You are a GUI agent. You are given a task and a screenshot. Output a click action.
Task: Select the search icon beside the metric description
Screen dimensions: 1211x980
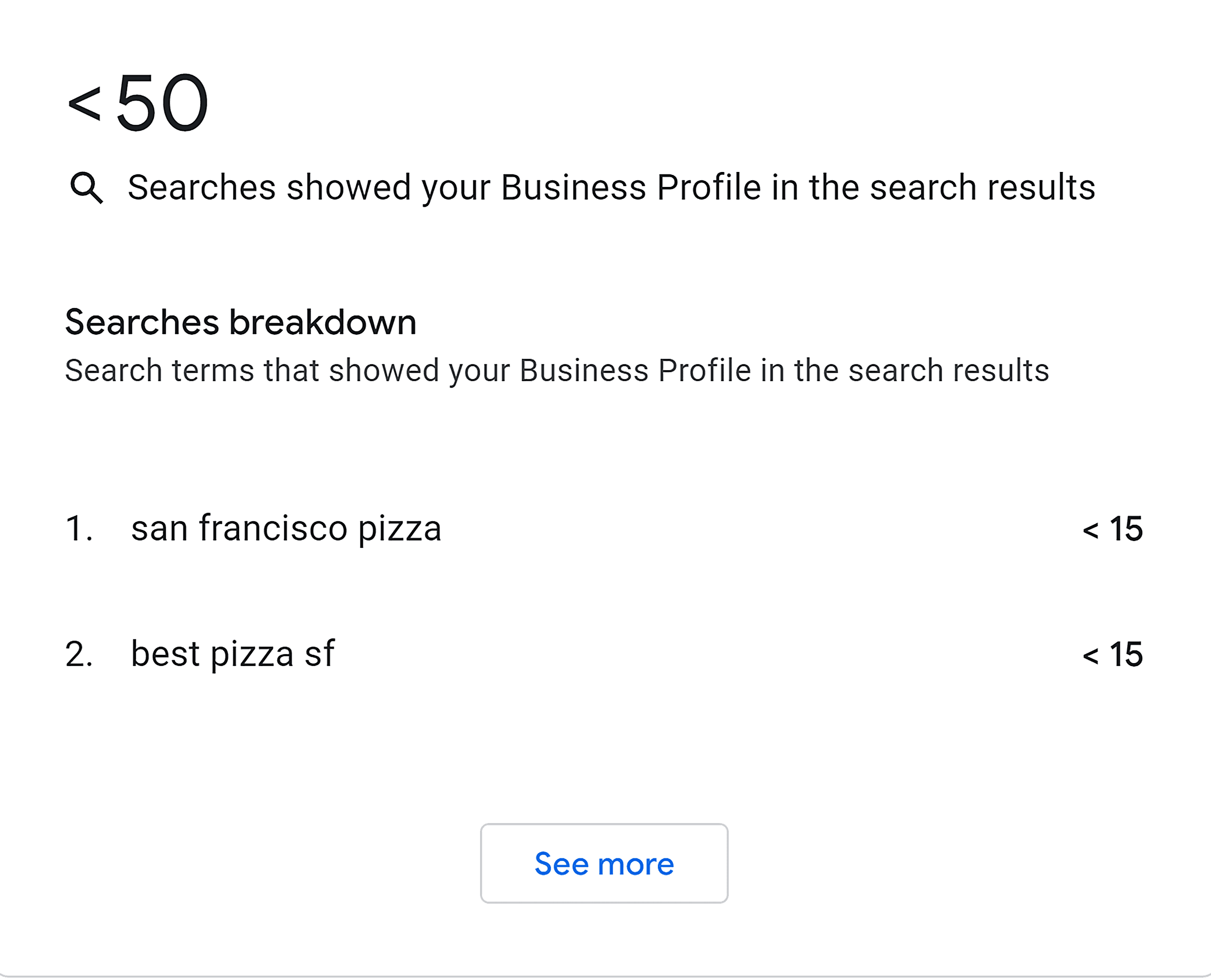[x=88, y=188]
